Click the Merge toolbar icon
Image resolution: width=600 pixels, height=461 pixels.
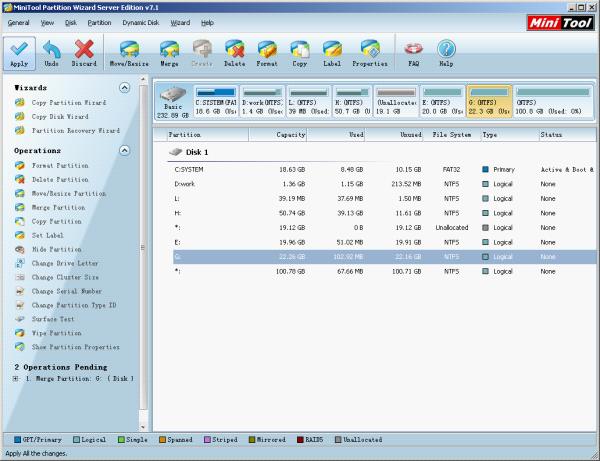[169, 53]
